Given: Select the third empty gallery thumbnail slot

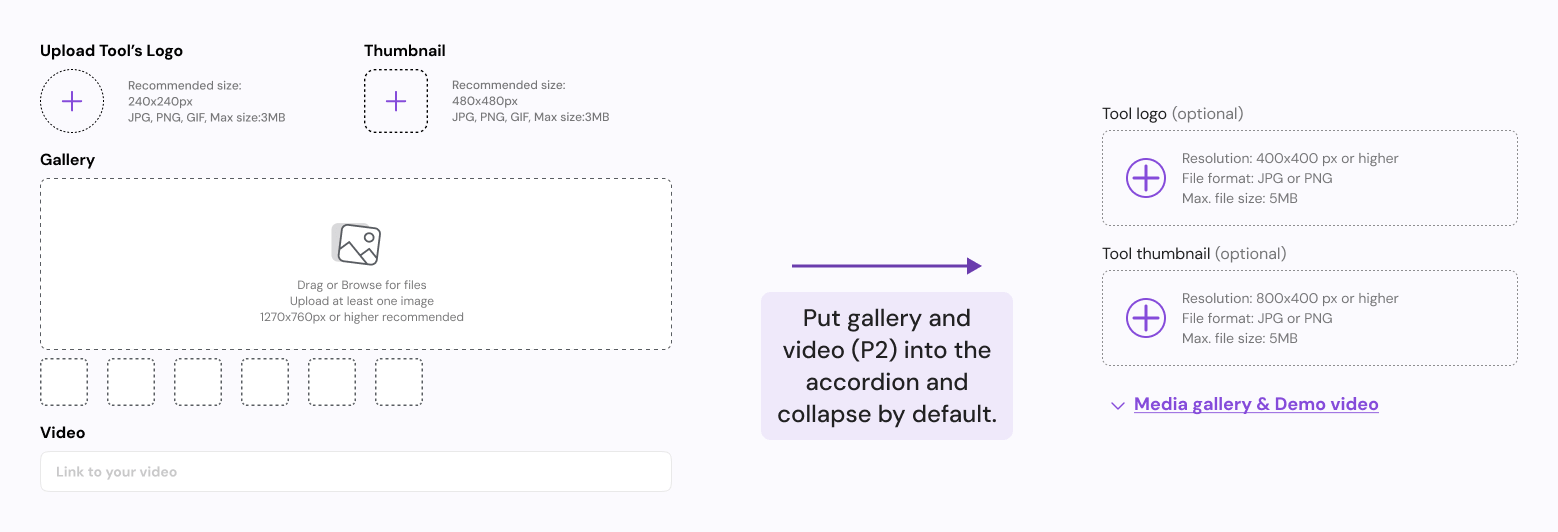Looking at the screenshot, I should (x=198, y=382).
